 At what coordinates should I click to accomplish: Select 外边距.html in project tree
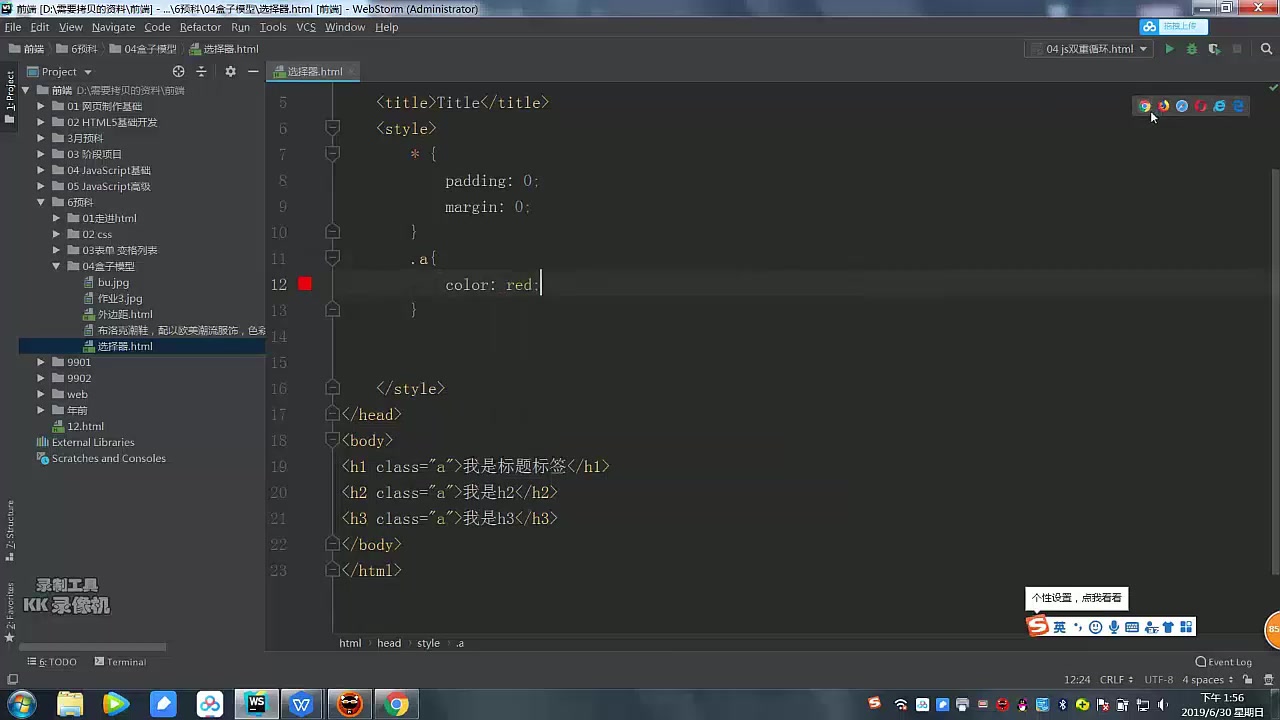125,314
